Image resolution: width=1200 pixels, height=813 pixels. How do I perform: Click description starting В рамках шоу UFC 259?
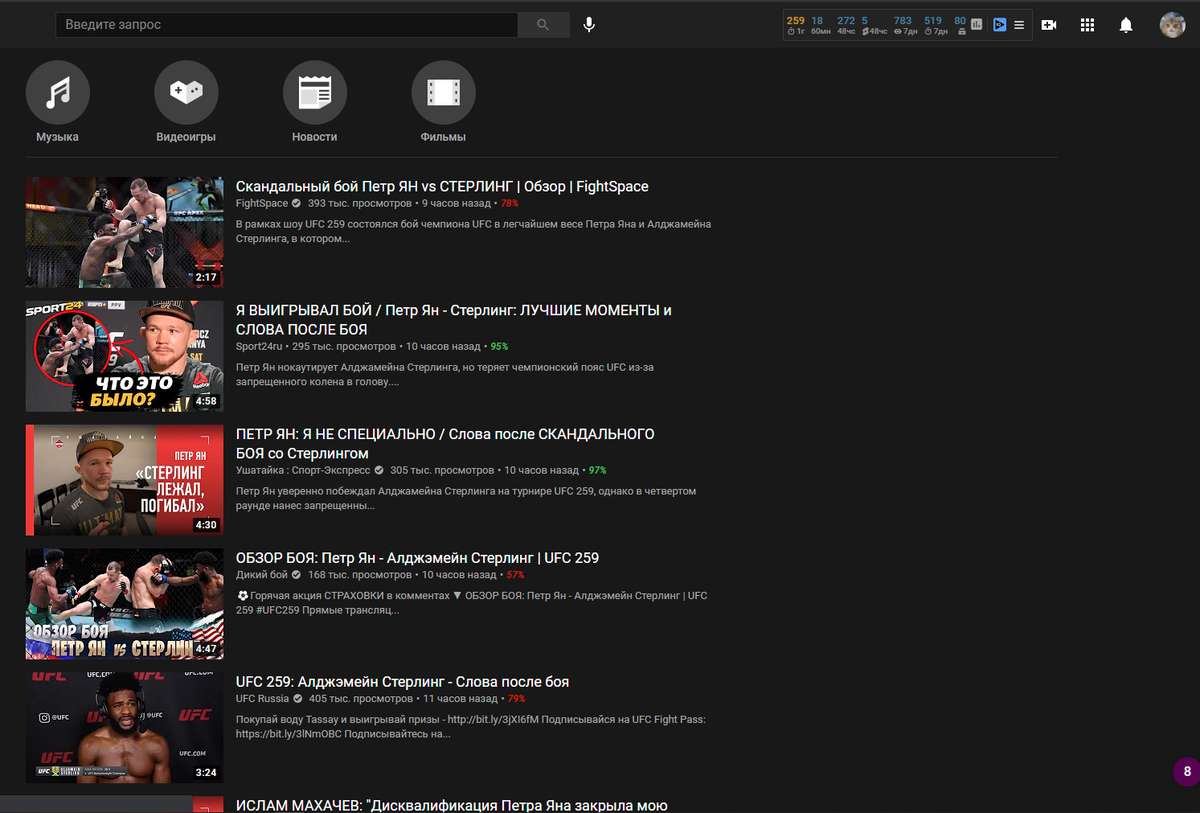473,232
